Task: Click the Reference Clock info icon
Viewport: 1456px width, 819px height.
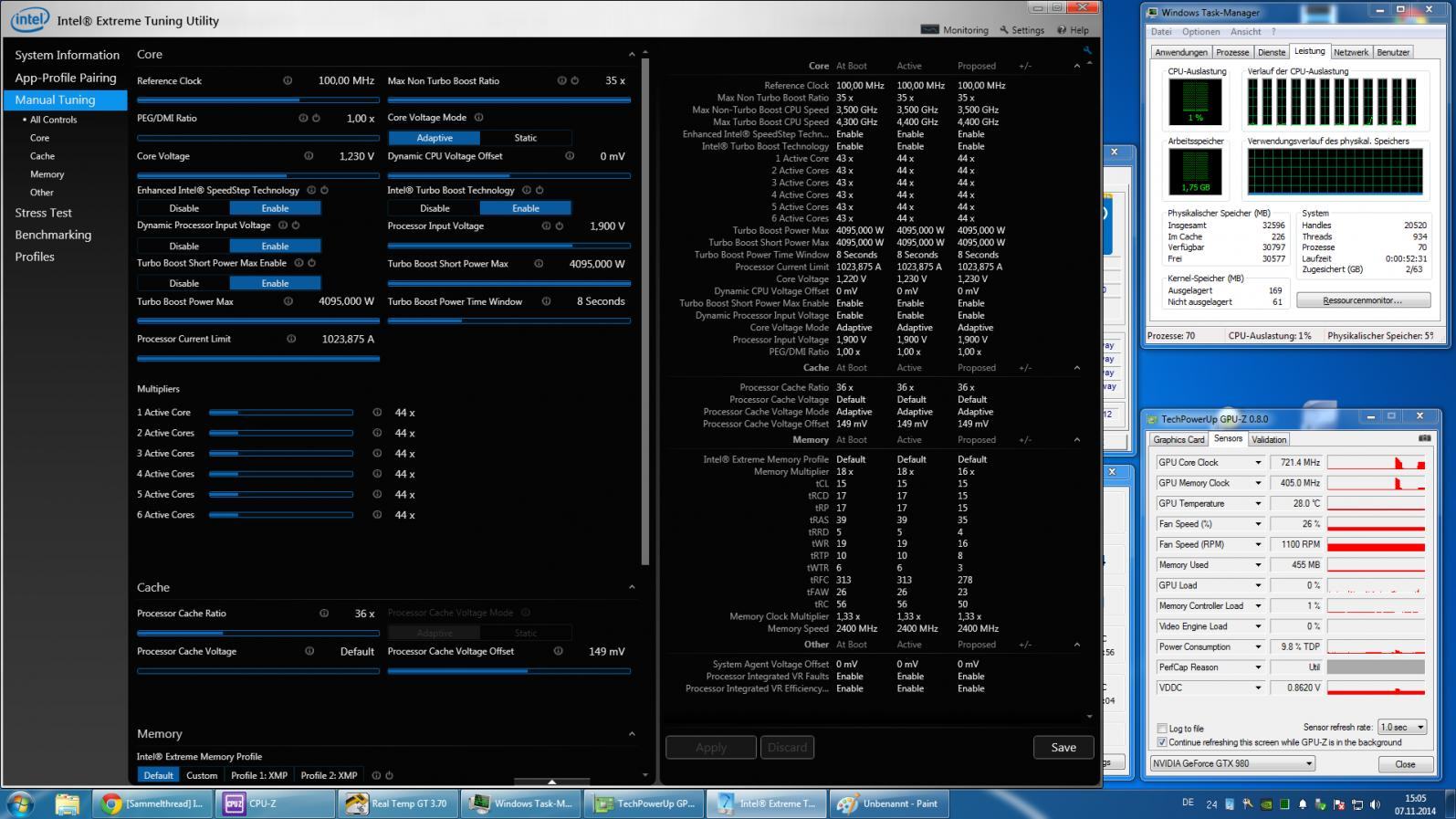Action: click(288, 80)
